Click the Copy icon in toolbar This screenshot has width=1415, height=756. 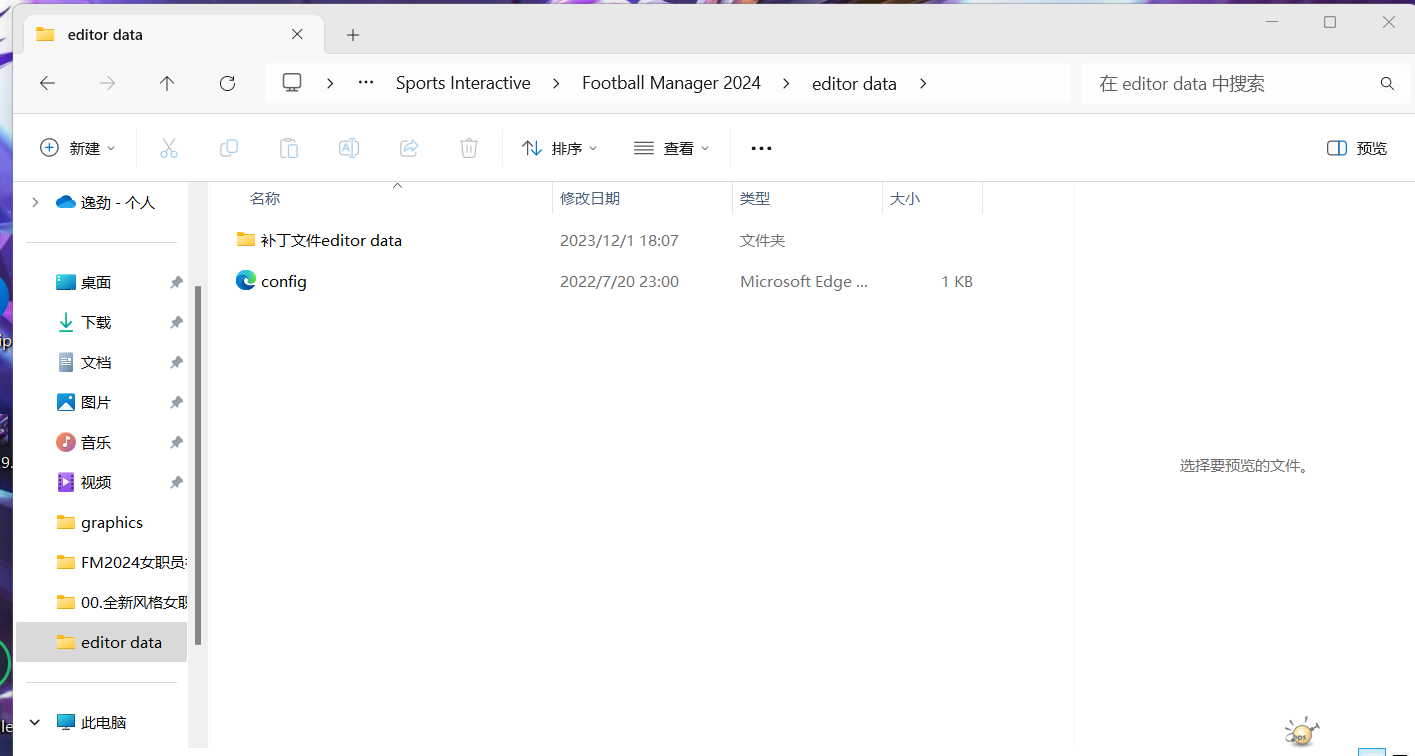click(228, 148)
